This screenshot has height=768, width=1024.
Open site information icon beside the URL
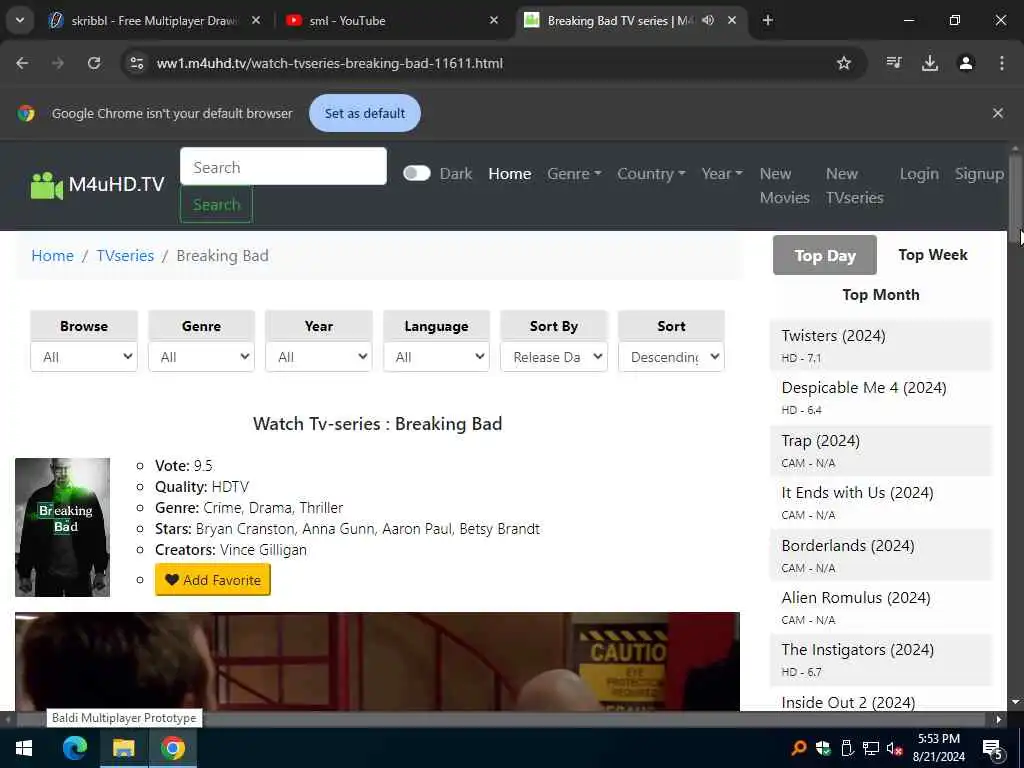(136, 63)
